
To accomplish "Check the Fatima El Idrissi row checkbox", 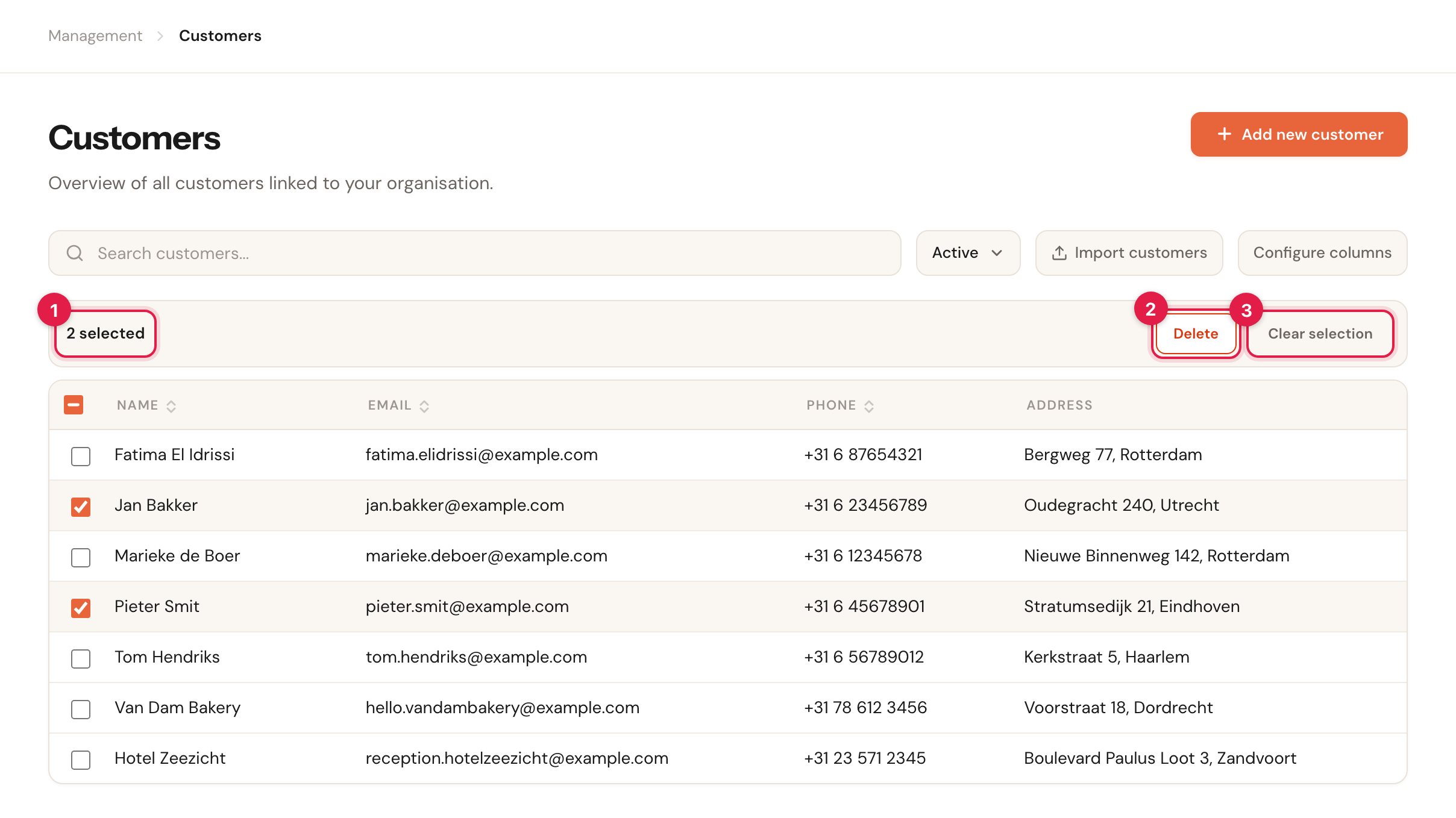I will pos(81,457).
